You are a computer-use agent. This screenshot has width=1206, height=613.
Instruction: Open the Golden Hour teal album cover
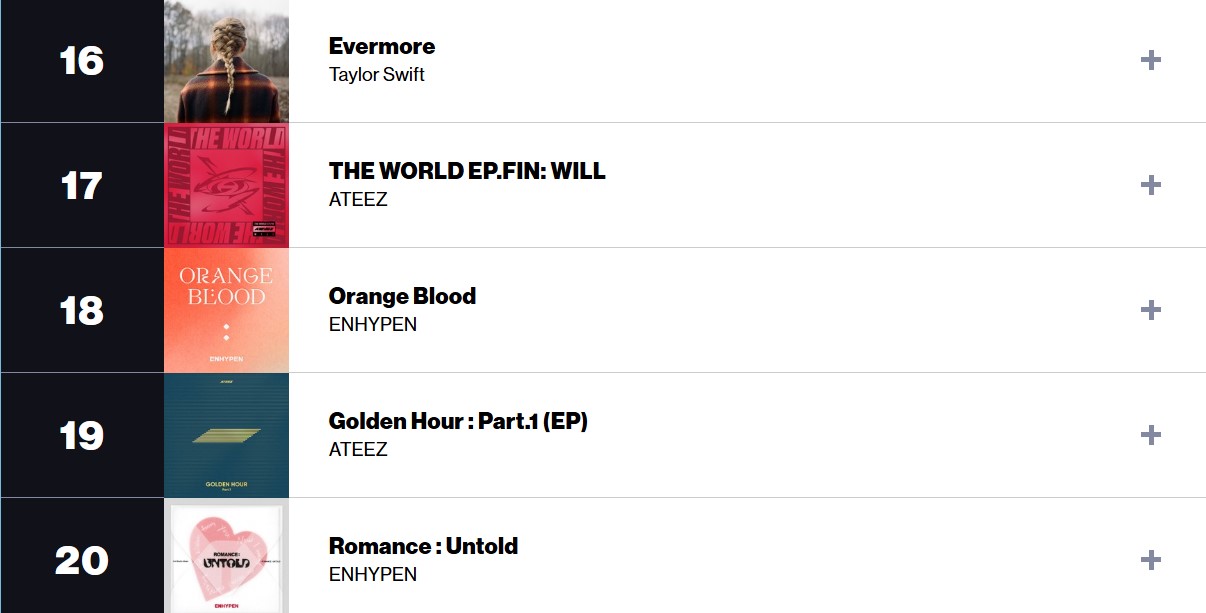coord(226,435)
